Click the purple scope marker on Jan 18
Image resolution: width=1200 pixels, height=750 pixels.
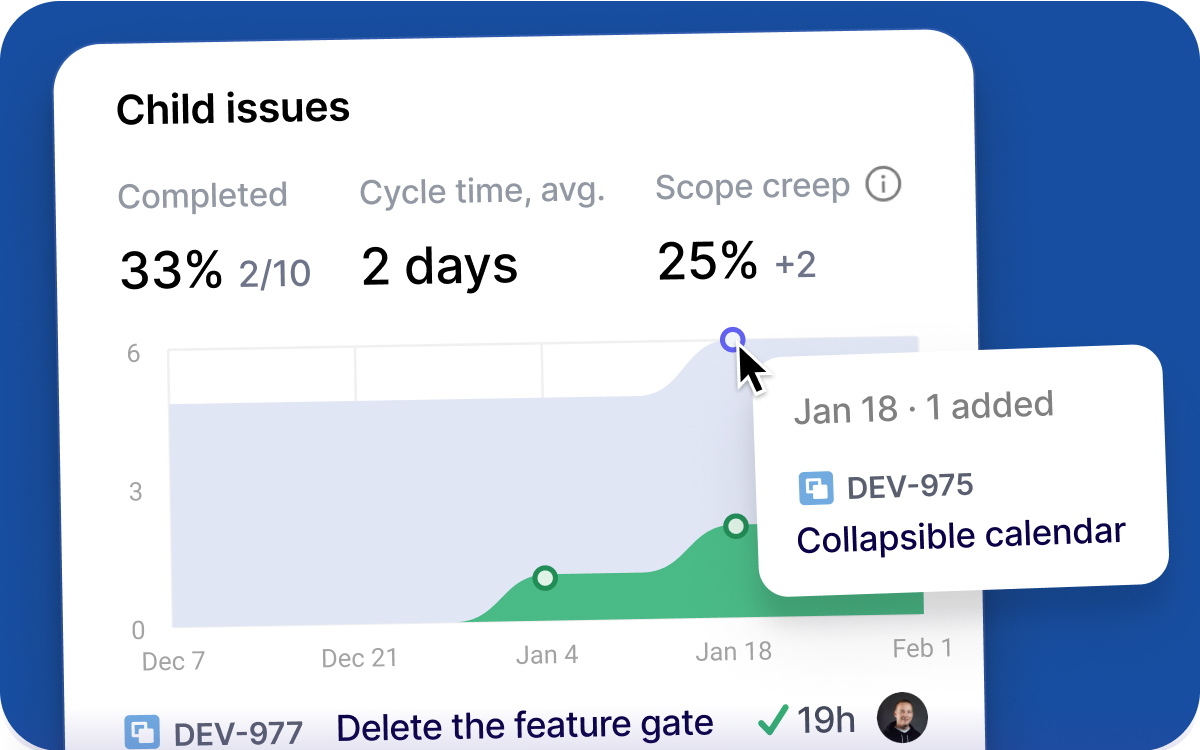[x=733, y=340]
